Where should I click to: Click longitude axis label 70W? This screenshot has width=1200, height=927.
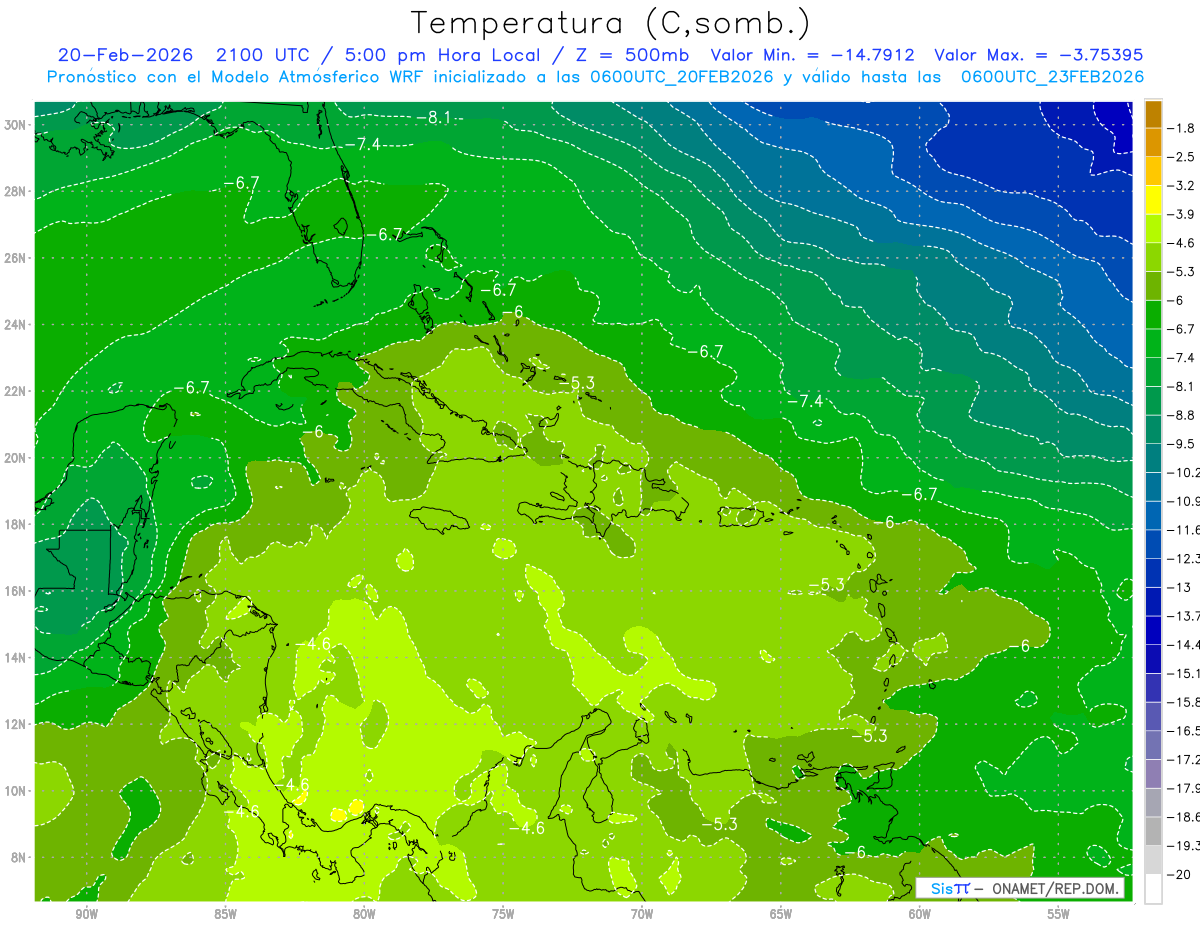[x=642, y=915]
